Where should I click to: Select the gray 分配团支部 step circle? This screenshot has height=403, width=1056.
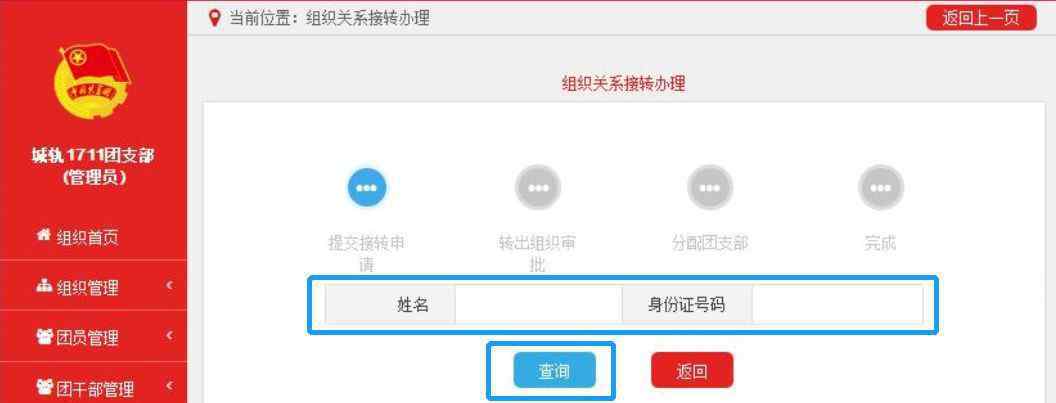coord(709,187)
